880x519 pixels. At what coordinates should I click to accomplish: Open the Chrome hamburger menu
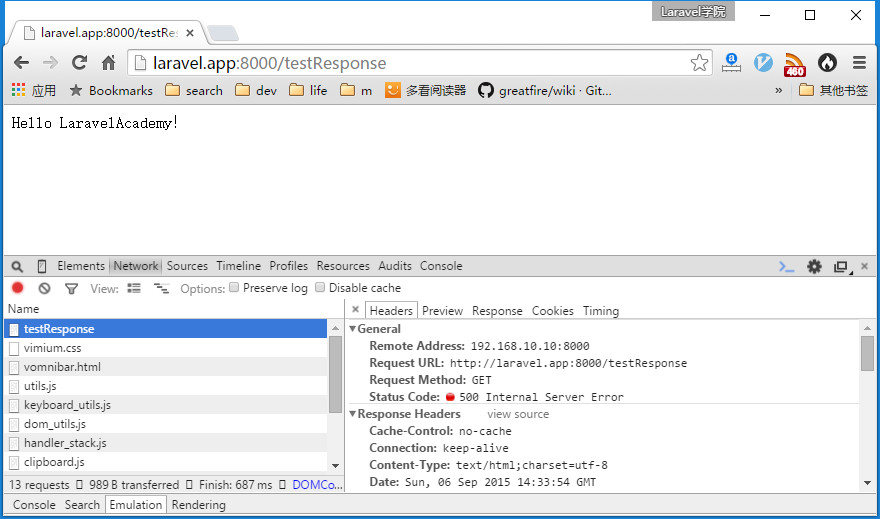coord(859,63)
